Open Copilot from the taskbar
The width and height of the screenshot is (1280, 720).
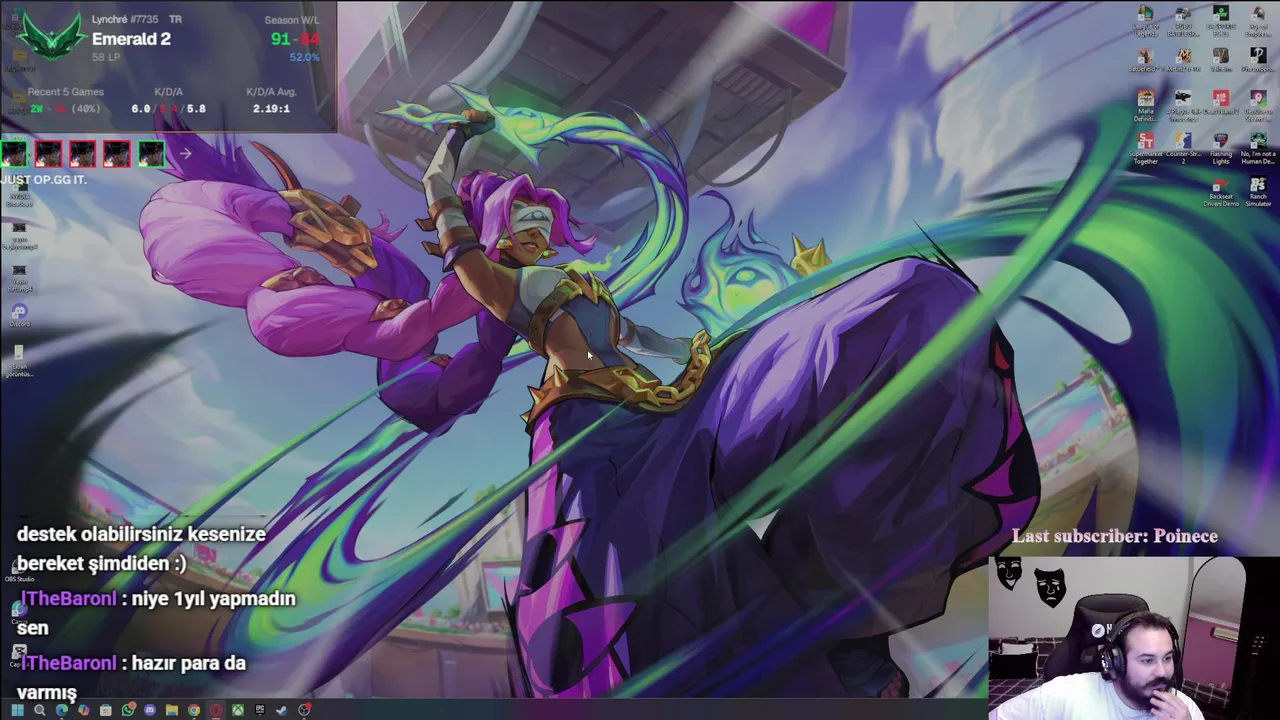point(84,710)
